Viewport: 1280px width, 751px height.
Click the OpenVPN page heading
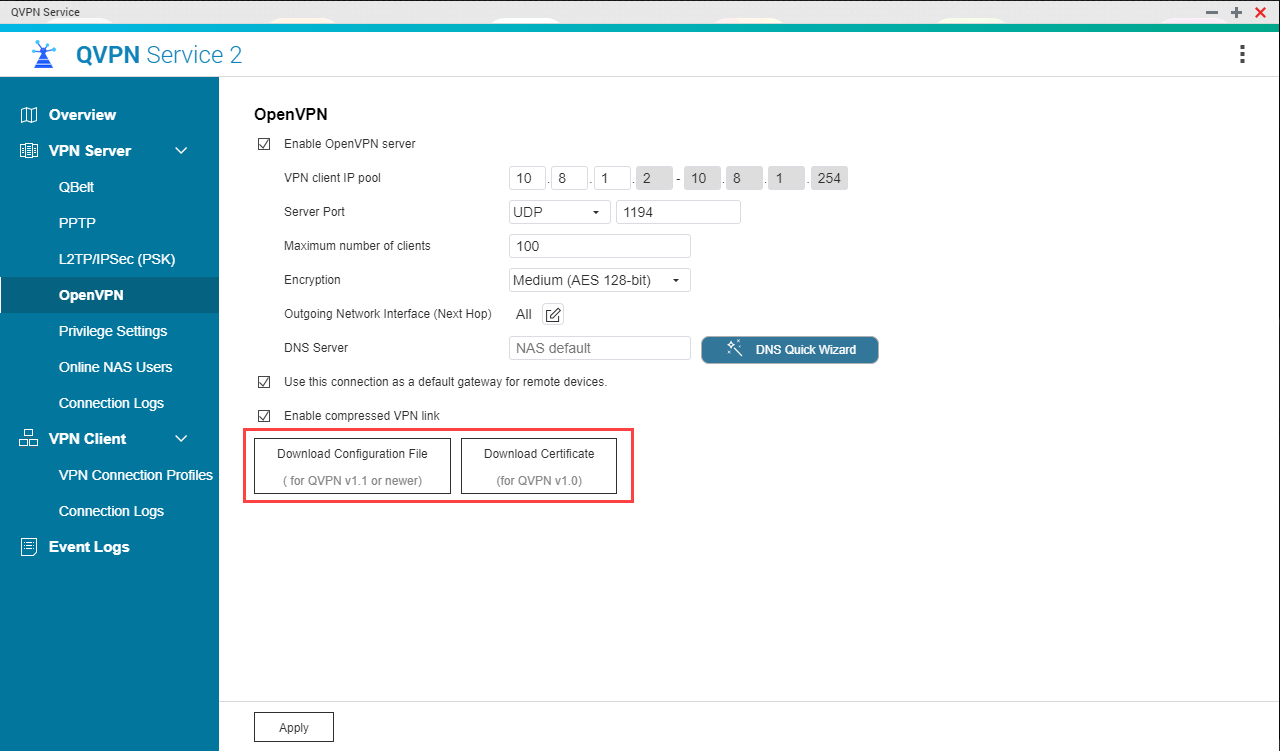point(291,115)
